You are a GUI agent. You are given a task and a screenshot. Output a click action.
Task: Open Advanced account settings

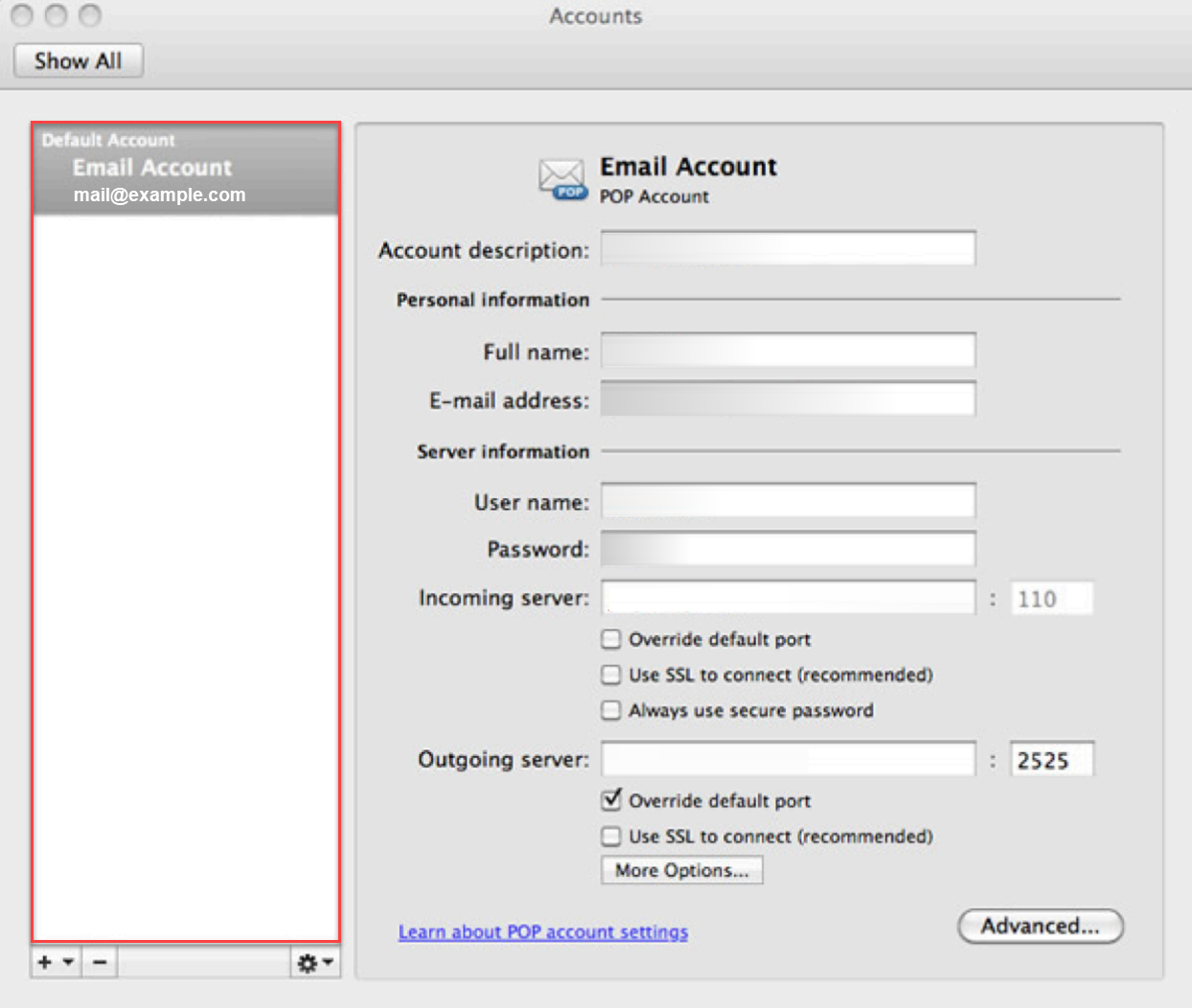pyautogui.click(x=1040, y=927)
